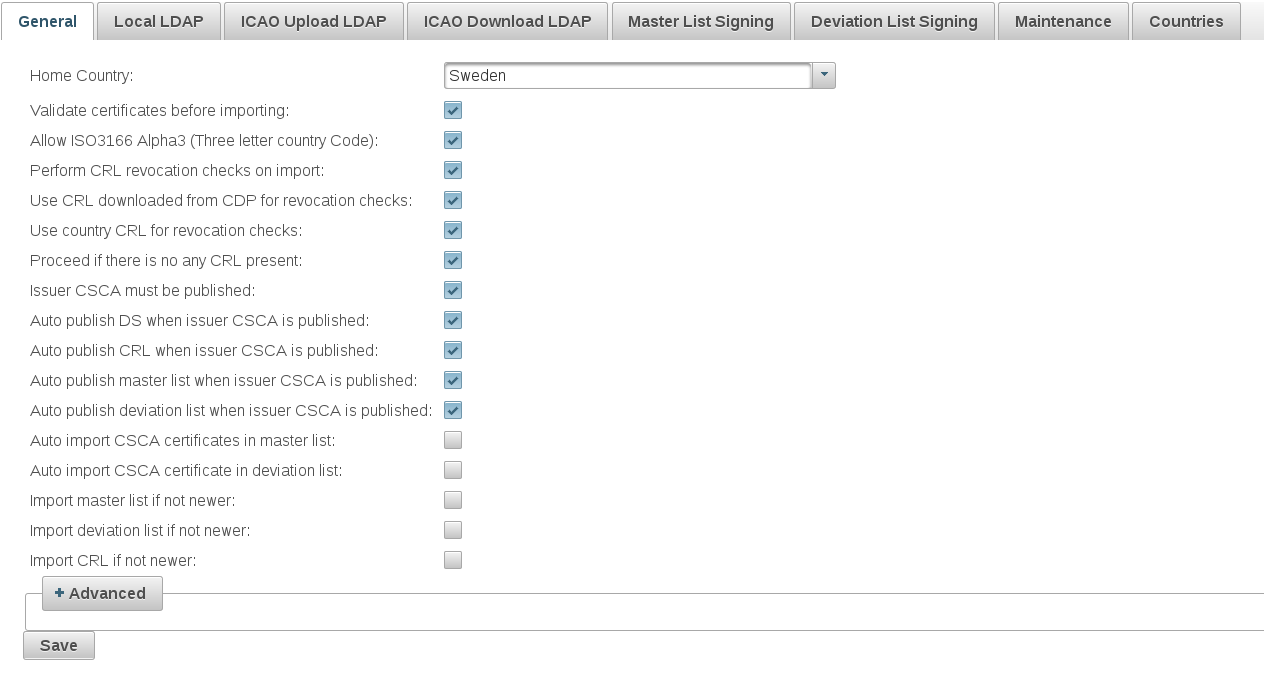Click the plus icon beside Advanced
This screenshot has width=1264, height=679.
(x=59, y=593)
